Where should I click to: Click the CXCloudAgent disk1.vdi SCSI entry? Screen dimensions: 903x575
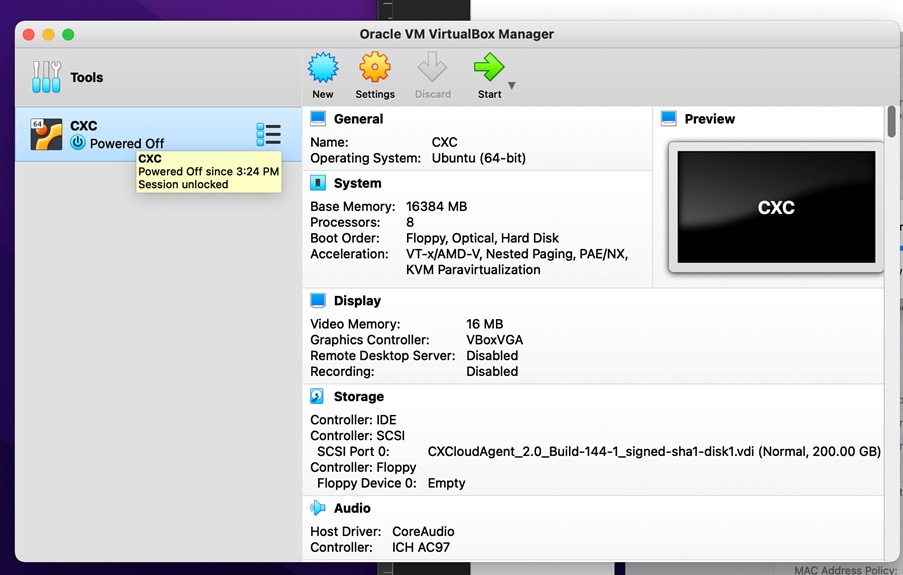click(x=654, y=452)
